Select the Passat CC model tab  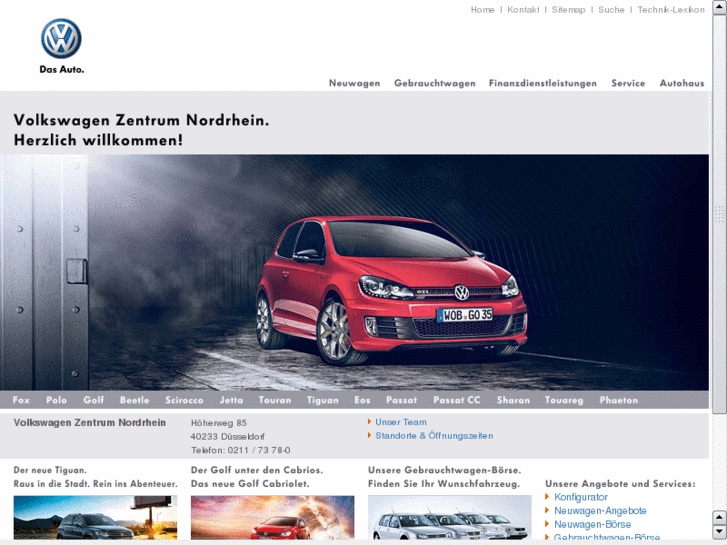(x=457, y=400)
